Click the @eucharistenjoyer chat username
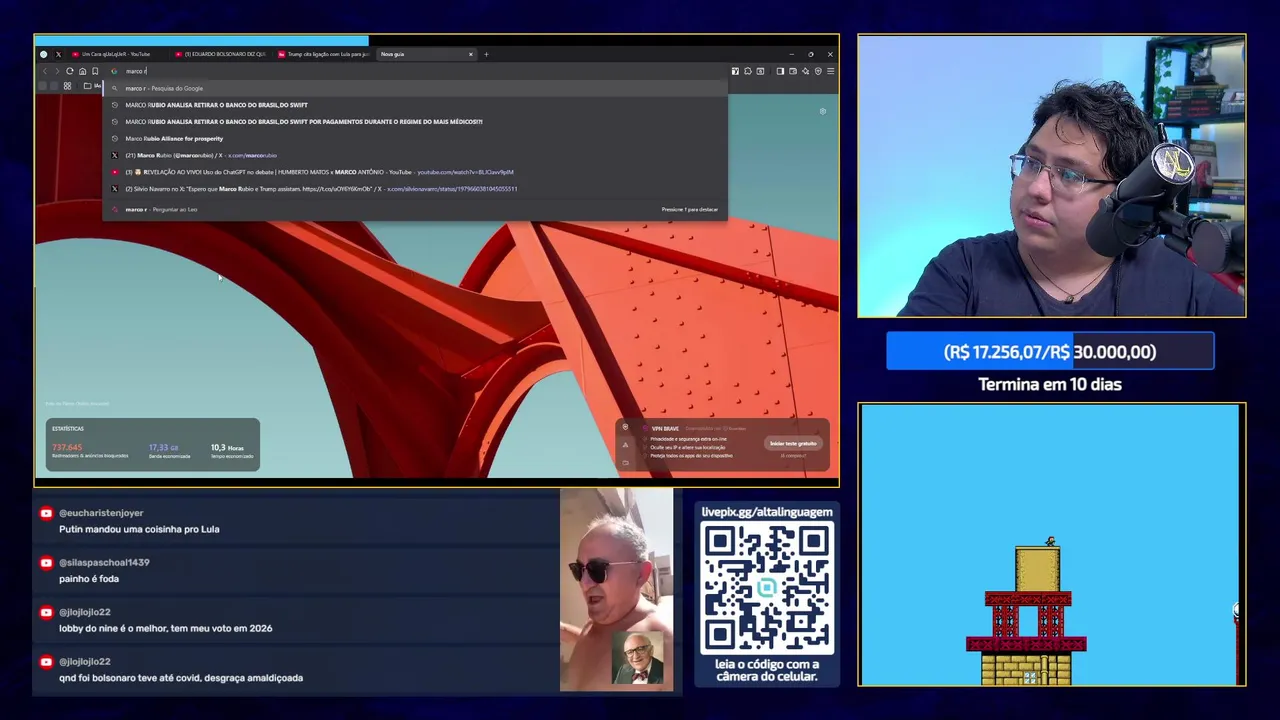Image resolution: width=1280 pixels, height=720 pixels. click(101, 513)
